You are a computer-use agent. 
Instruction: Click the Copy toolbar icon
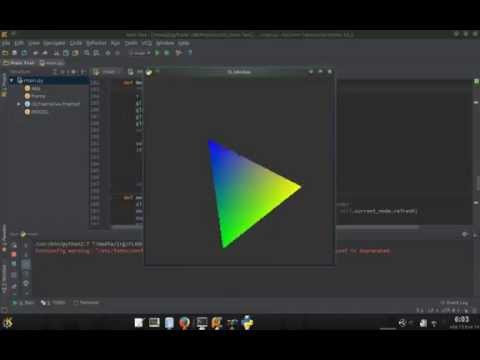(x=66, y=53)
